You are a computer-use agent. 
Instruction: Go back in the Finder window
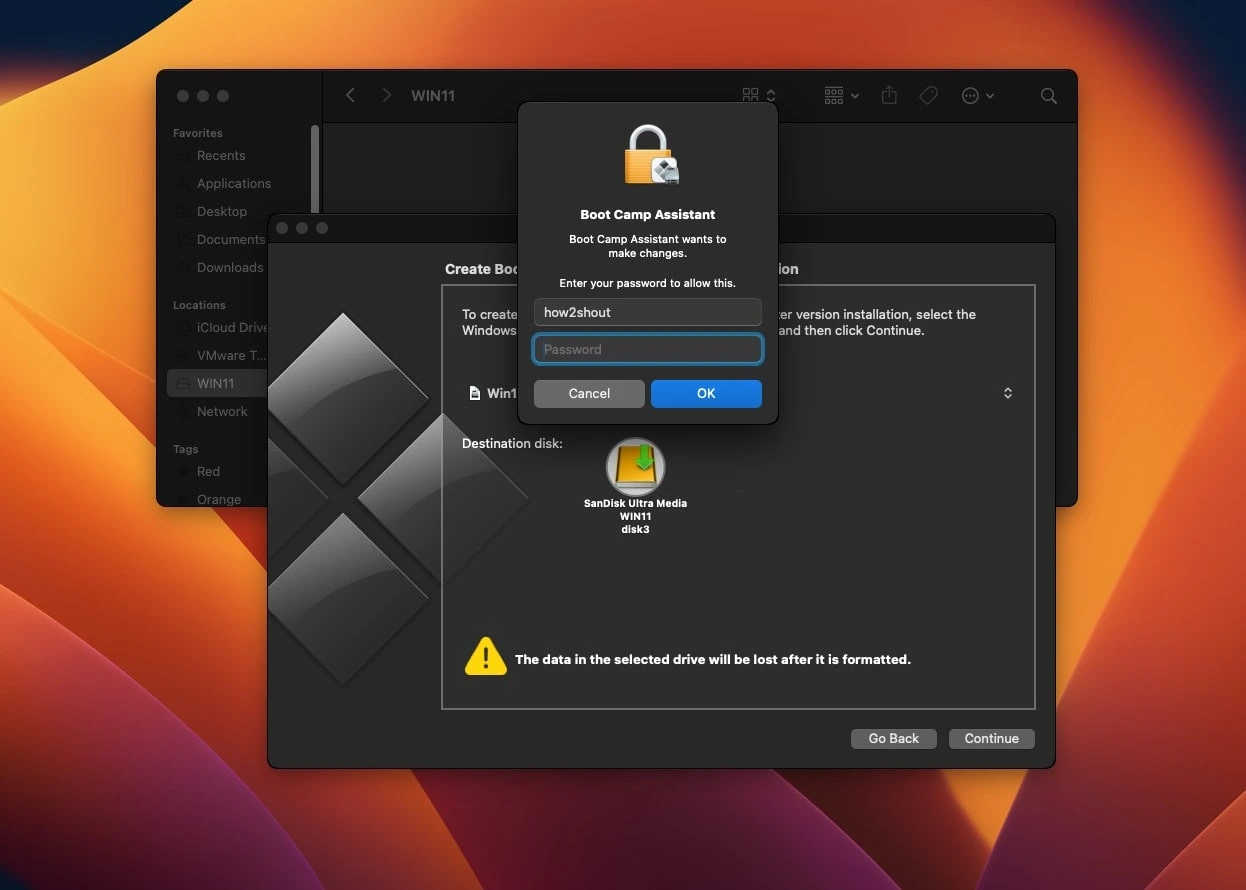(x=350, y=95)
